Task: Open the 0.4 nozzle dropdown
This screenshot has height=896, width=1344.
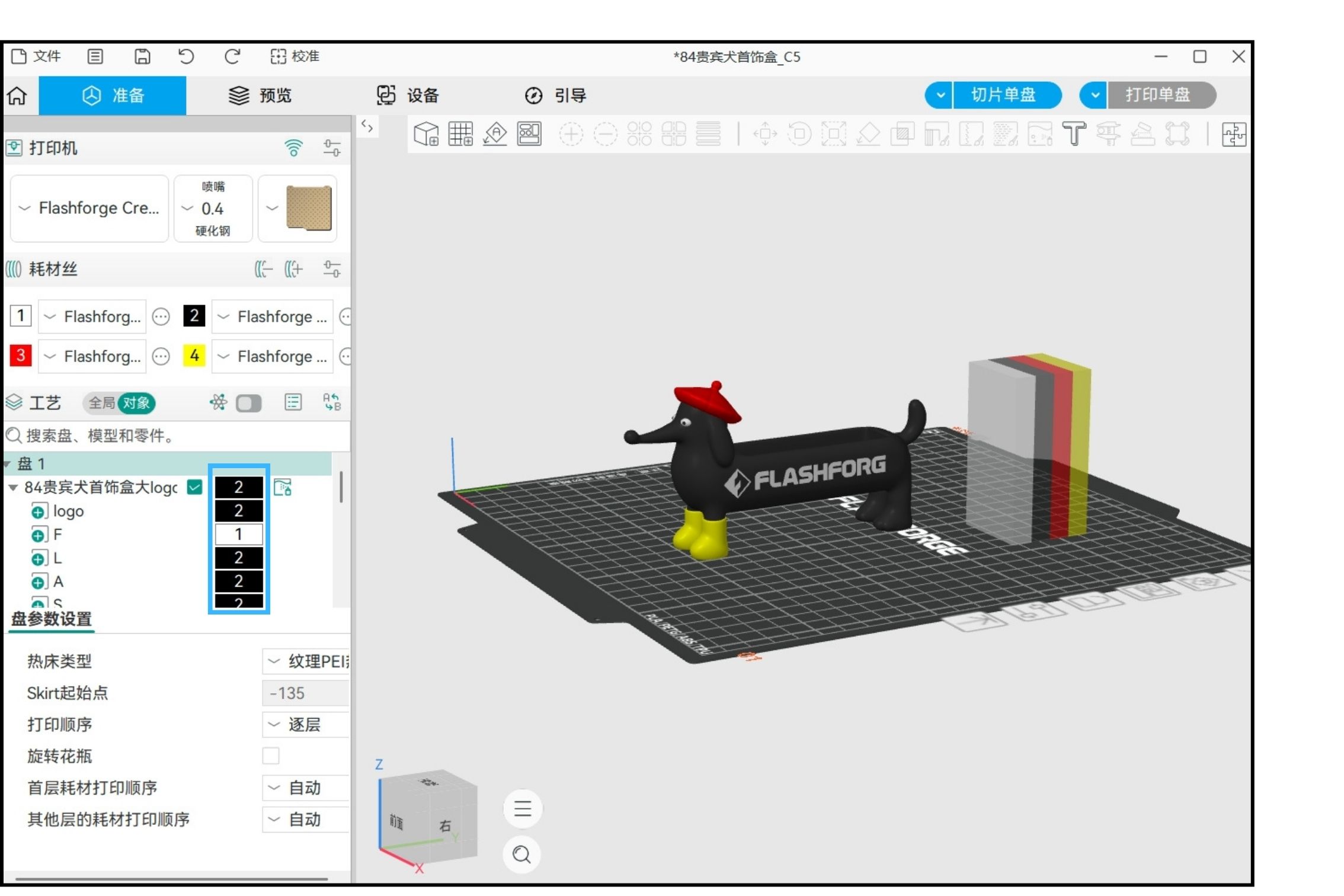Action: pyautogui.click(x=213, y=208)
